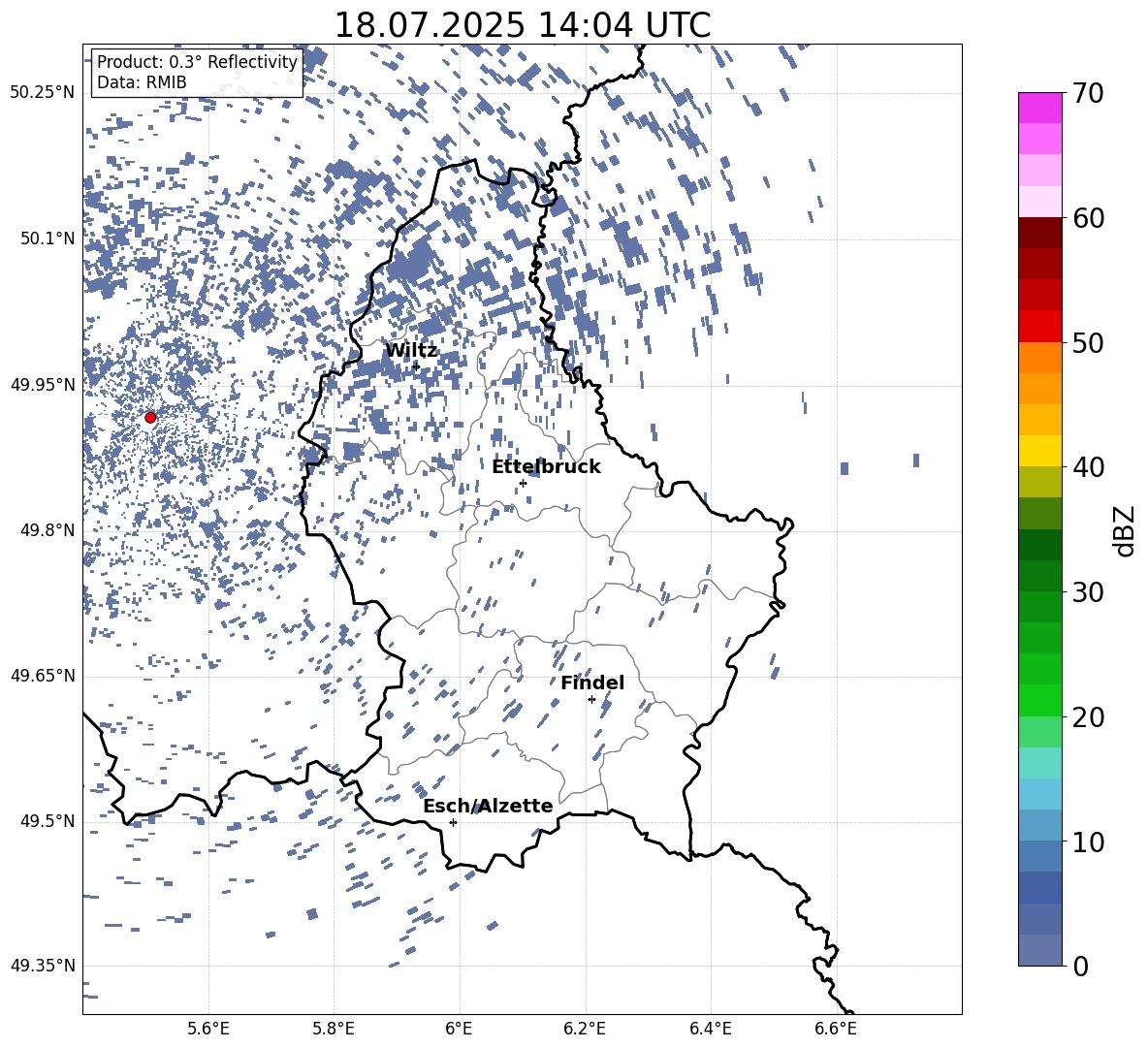The width and height of the screenshot is (1148, 1048).
Task: Click the Esch/Alzette station cross marker
Action: [453, 822]
